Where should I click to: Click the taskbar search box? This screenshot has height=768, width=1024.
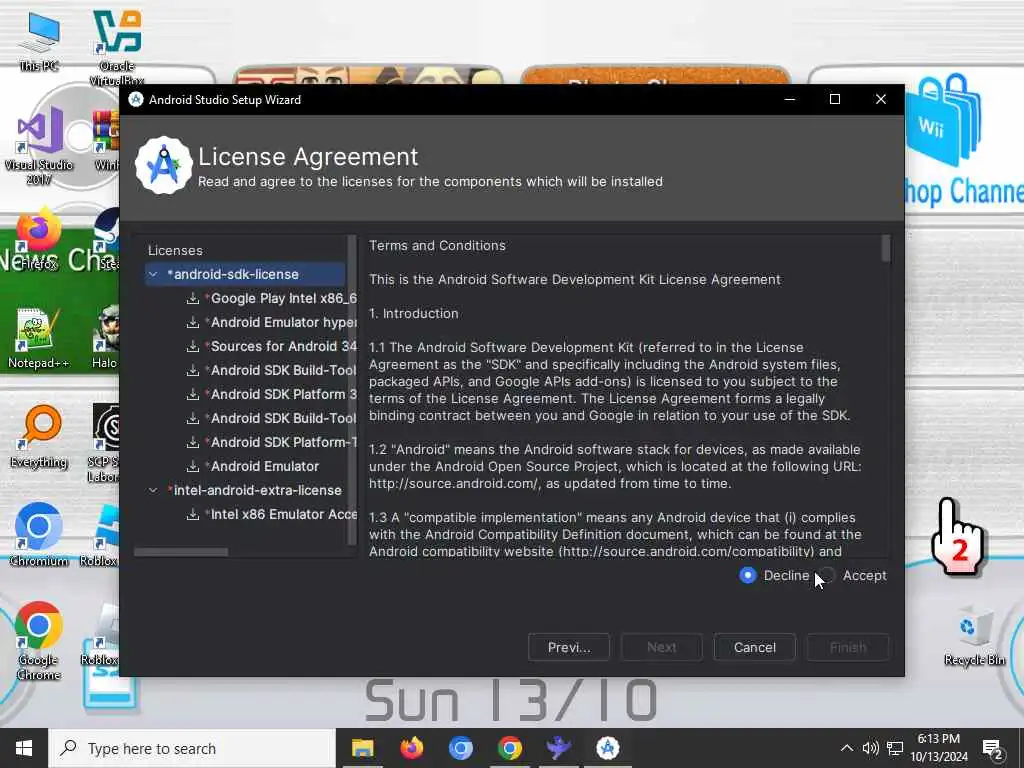[192, 748]
